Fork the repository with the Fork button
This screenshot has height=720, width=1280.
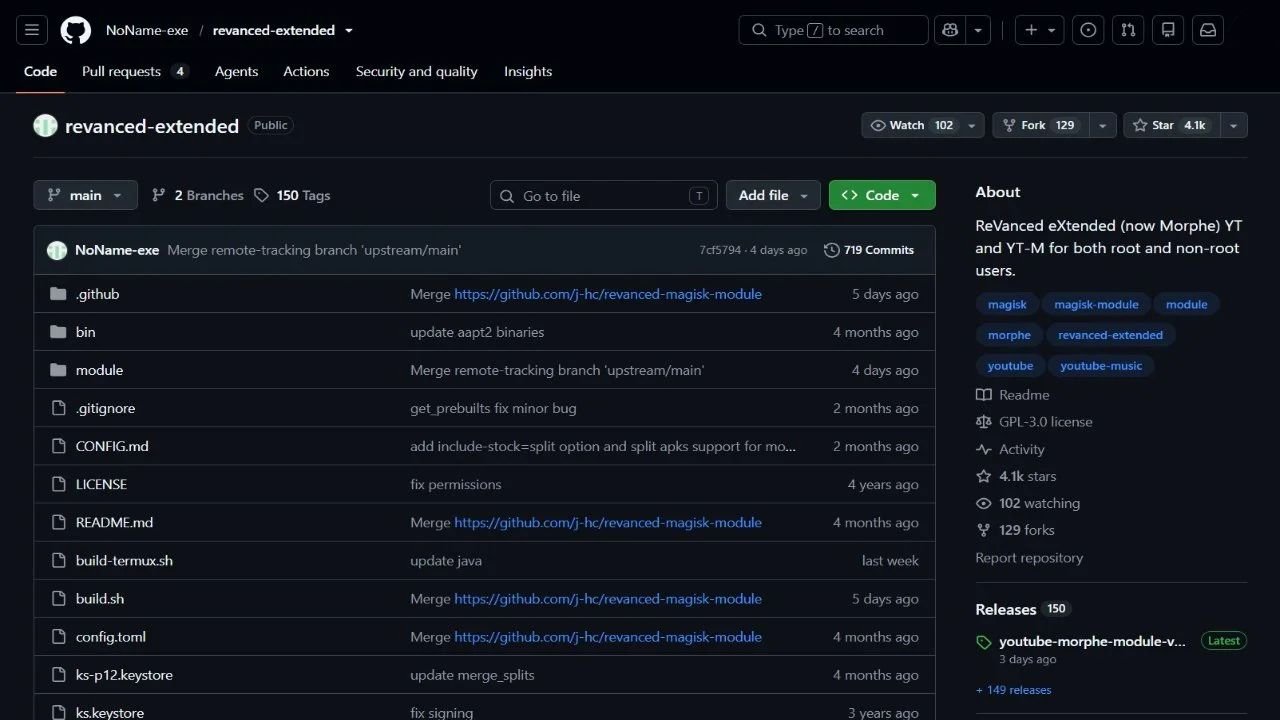[x=1040, y=125]
